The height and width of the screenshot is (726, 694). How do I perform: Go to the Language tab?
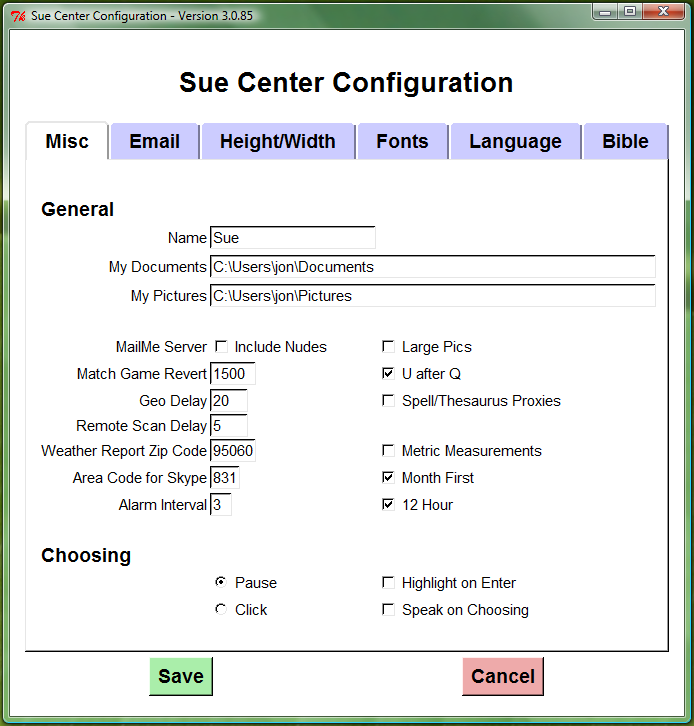[515, 141]
